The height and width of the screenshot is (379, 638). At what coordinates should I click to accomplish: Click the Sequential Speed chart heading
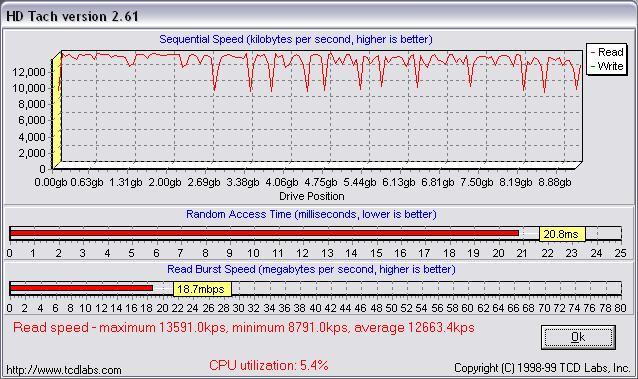coord(296,39)
